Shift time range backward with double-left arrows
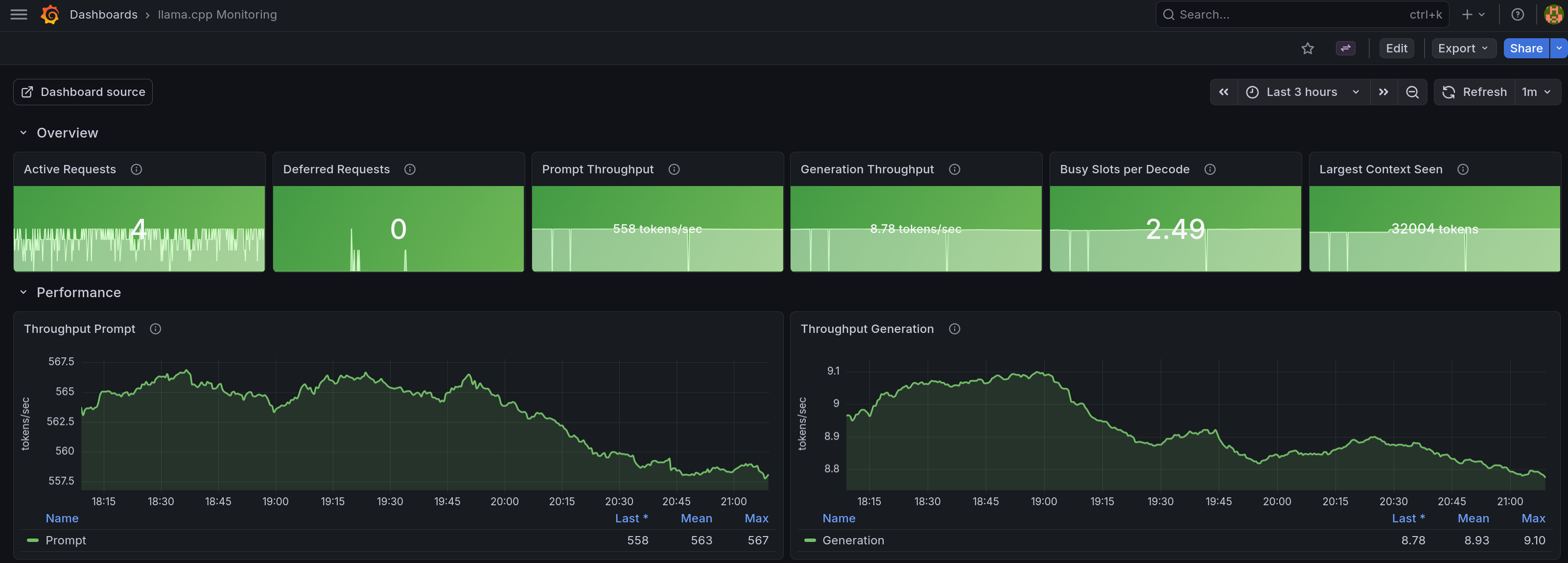1568x563 pixels. [1223, 92]
